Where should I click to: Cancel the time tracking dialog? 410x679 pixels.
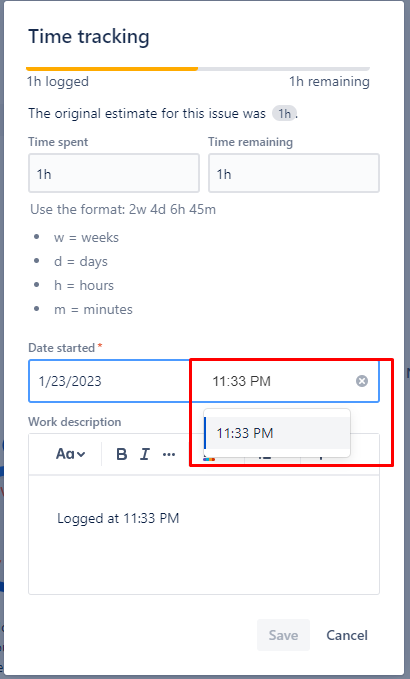point(347,635)
